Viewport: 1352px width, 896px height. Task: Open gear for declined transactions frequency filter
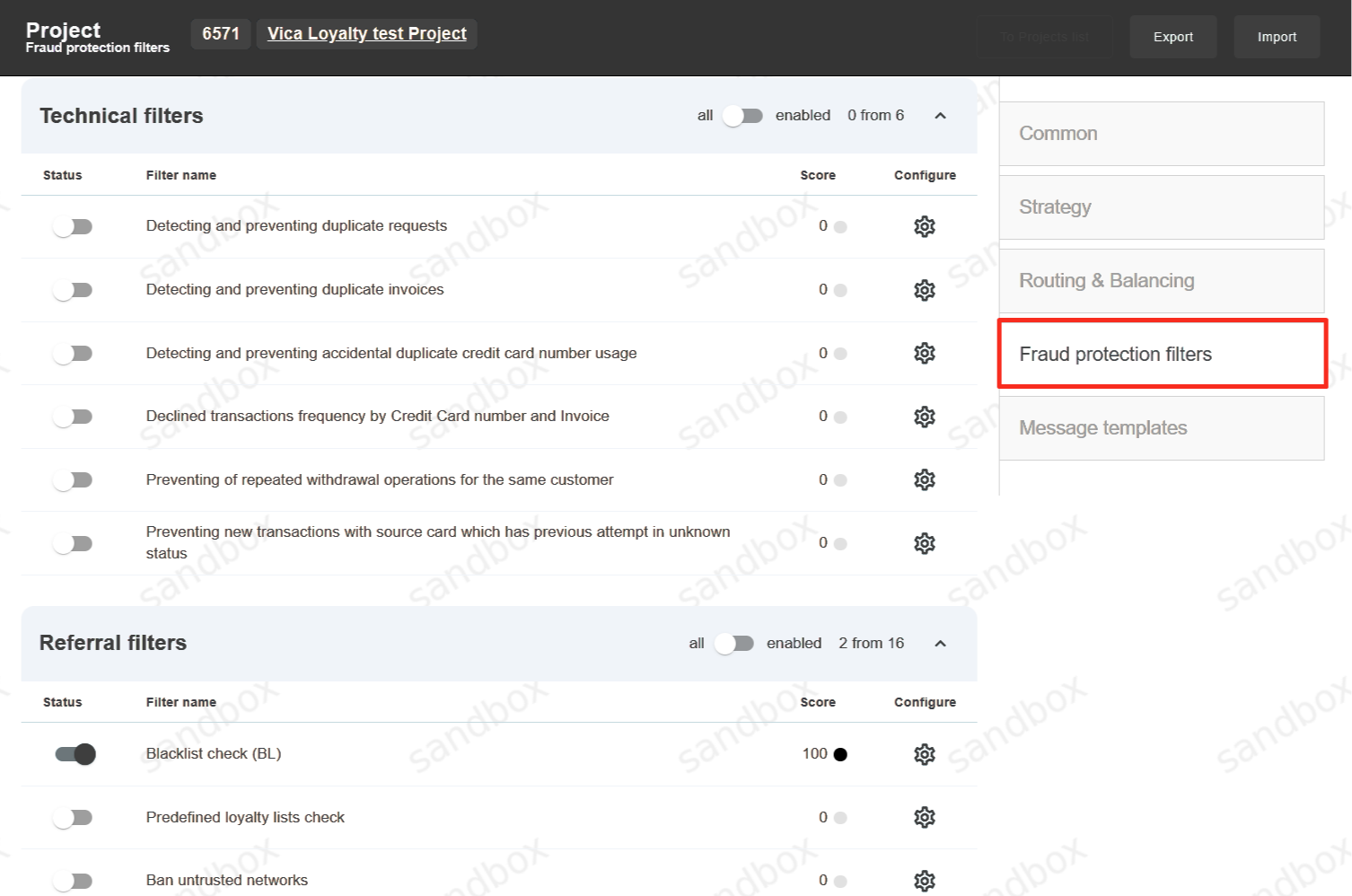click(924, 417)
